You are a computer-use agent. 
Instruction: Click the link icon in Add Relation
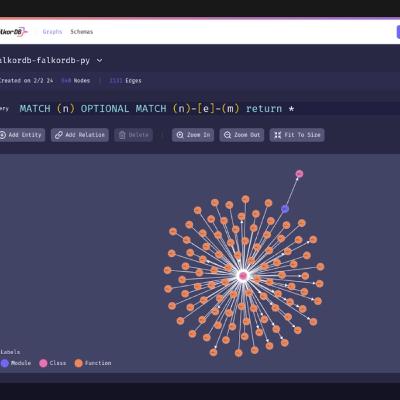(x=59, y=135)
